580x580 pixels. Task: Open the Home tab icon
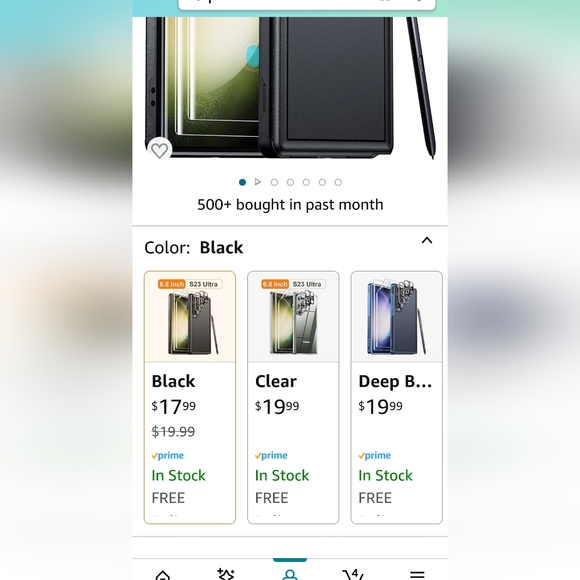pyautogui.click(x=163, y=575)
